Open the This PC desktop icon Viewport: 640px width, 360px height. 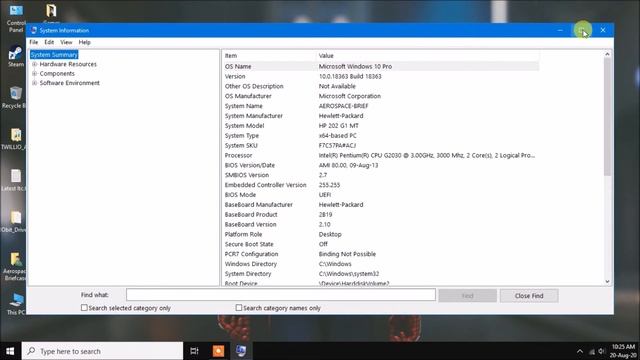pyautogui.click(x=16, y=304)
